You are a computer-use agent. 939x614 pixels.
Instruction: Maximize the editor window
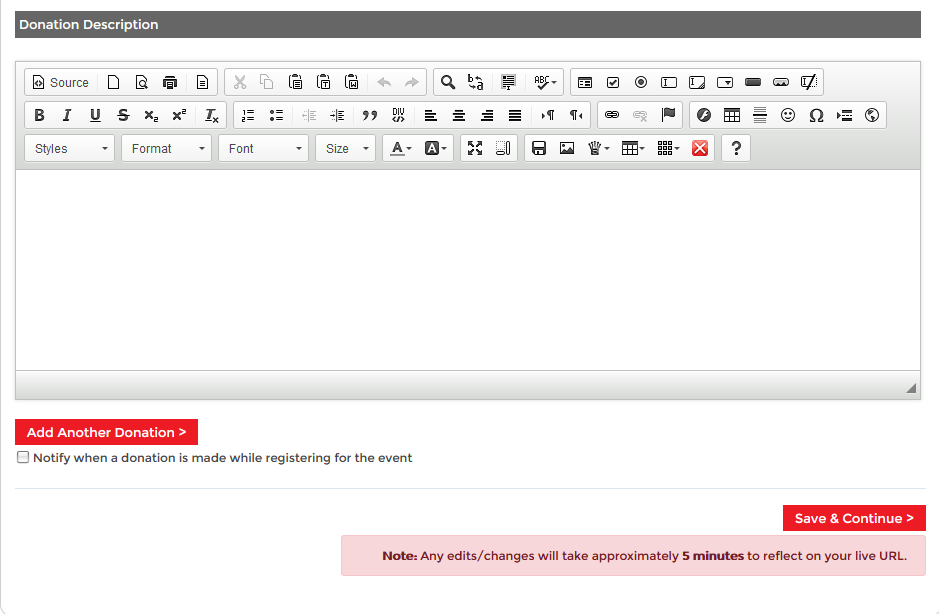tap(475, 148)
